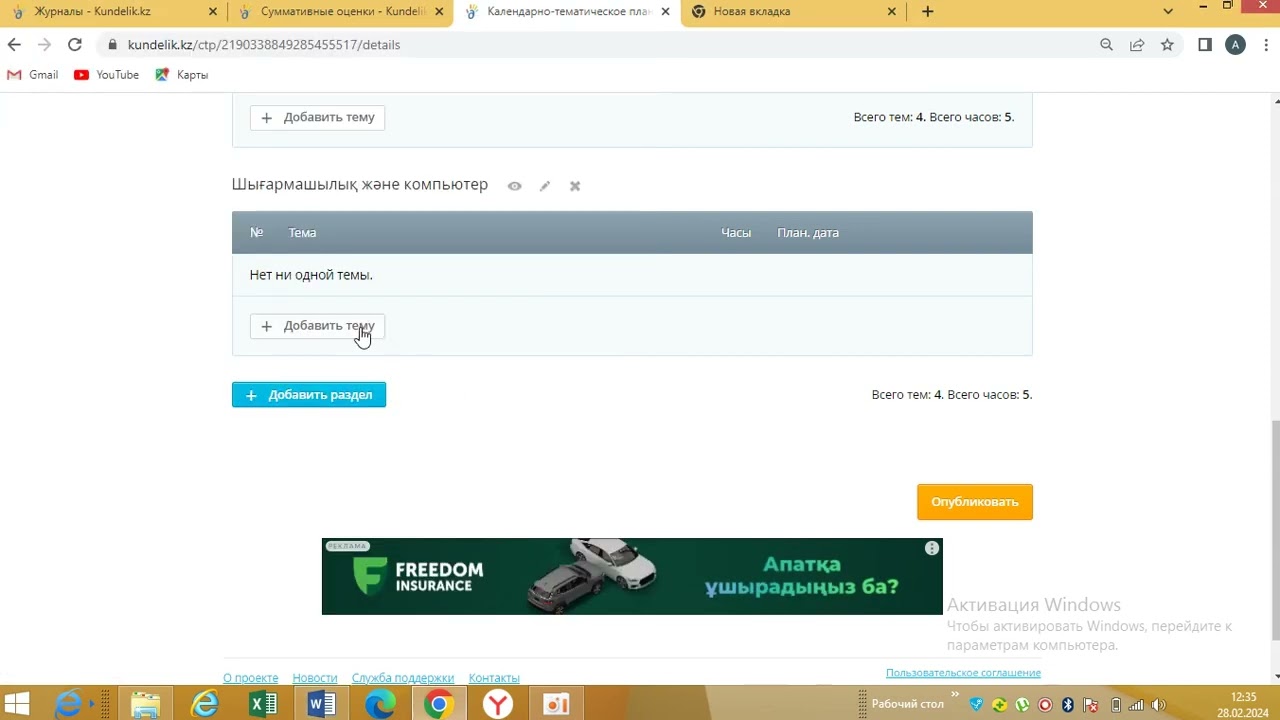Delete the Шығармашылық және компьютер section with X icon
The image size is (1280, 720).
tap(575, 186)
